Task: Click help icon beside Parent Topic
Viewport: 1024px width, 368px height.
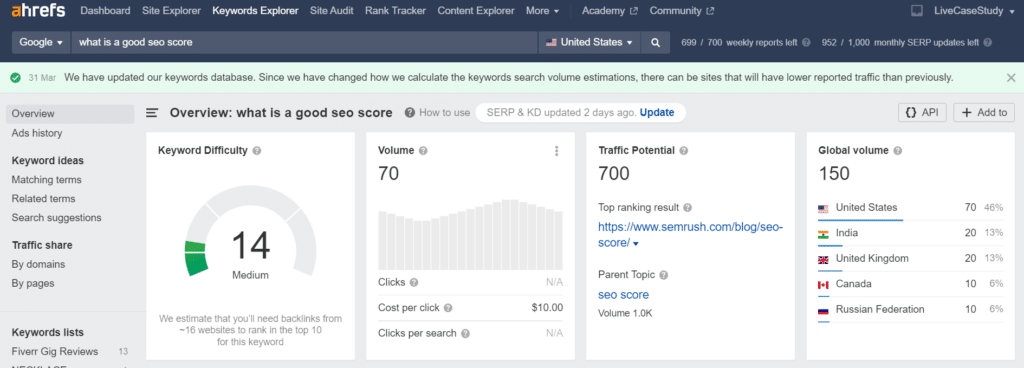Action: 663,275
